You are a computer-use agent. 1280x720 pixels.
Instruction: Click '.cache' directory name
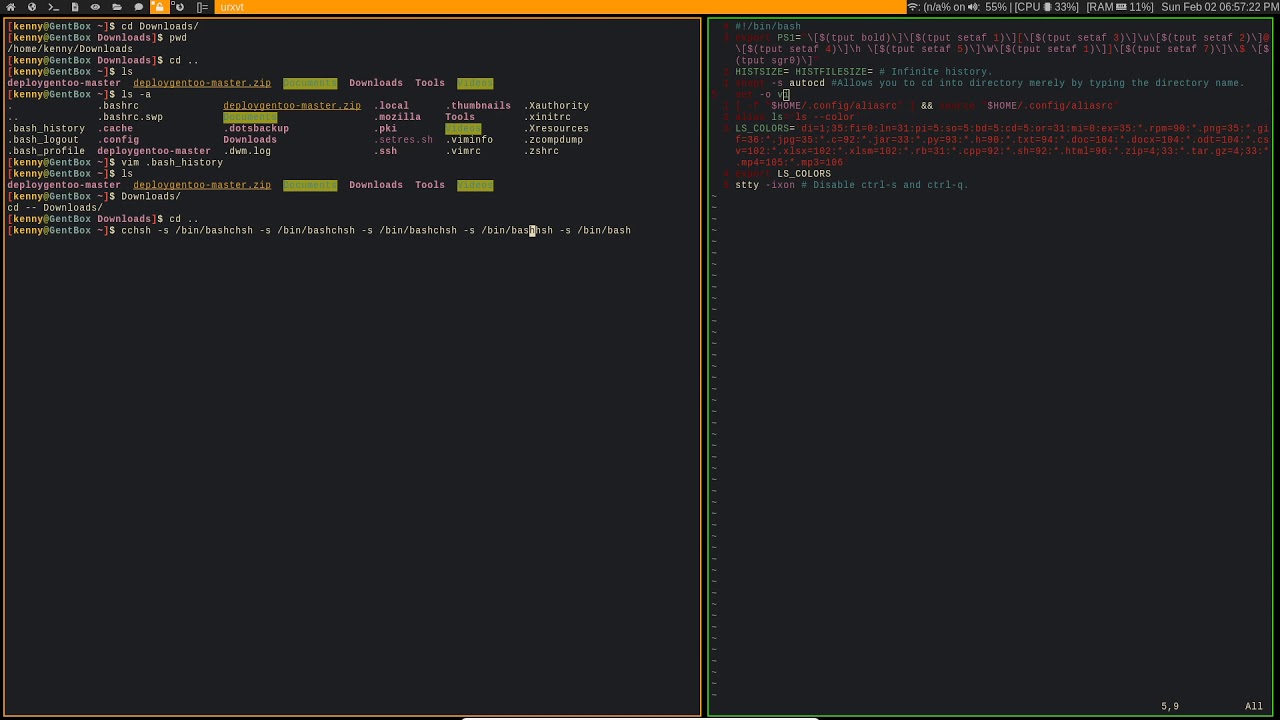point(115,128)
